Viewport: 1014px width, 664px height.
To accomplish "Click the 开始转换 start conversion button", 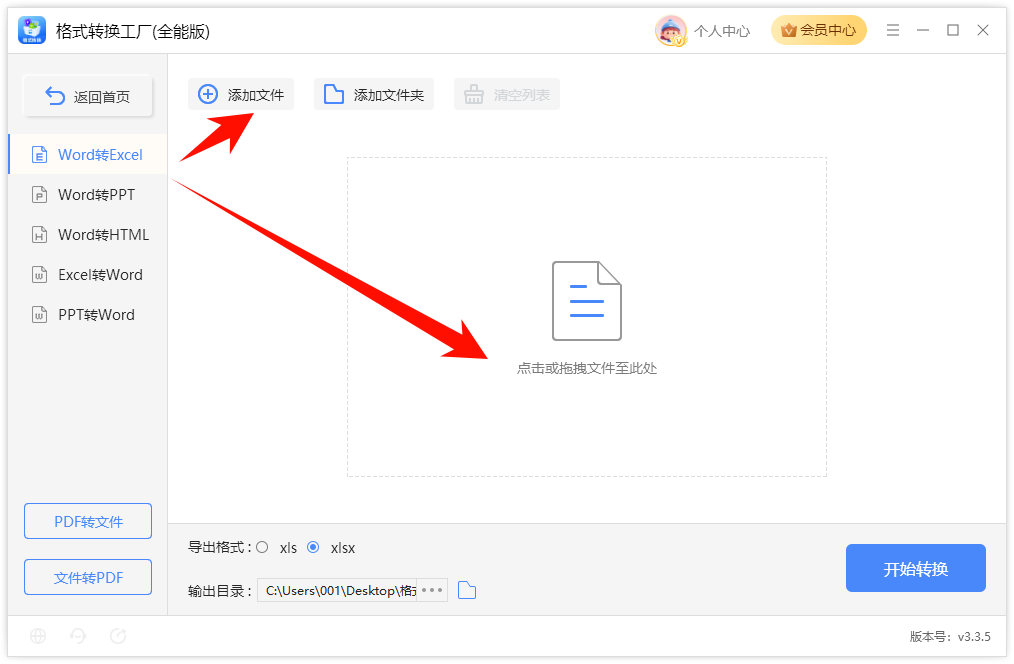I will point(916,568).
